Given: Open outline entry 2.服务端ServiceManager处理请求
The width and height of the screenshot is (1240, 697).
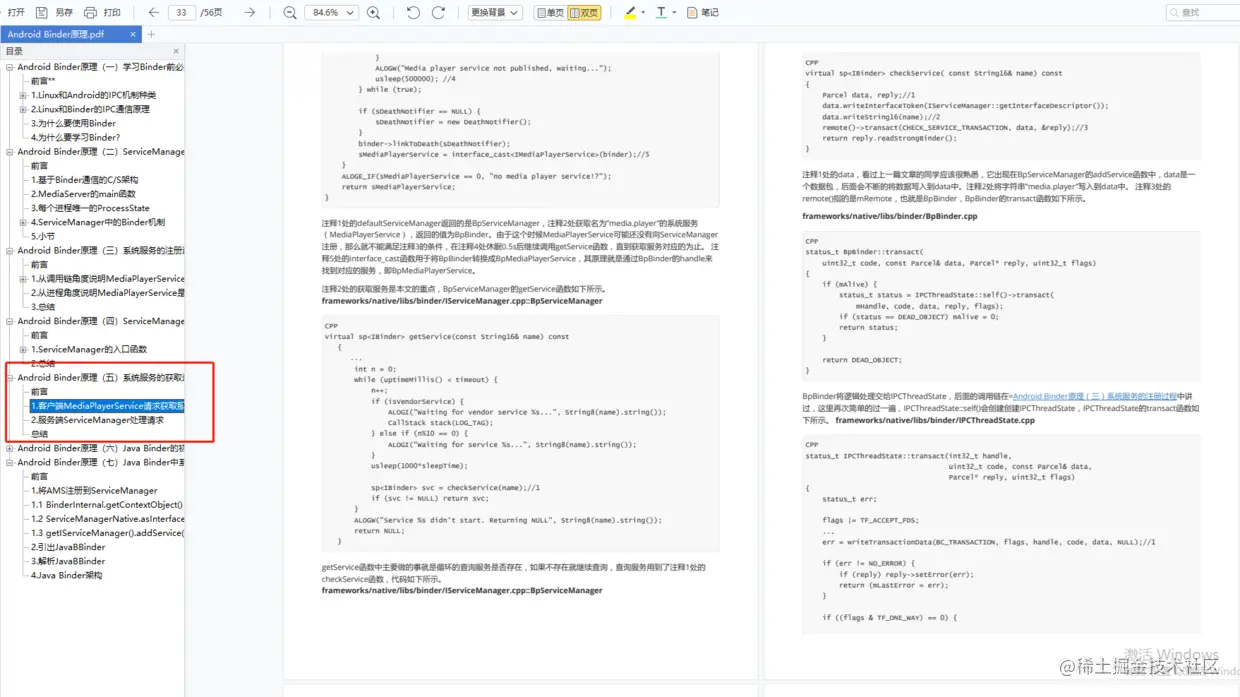Looking at the screenshot, I should click(97, 420).
